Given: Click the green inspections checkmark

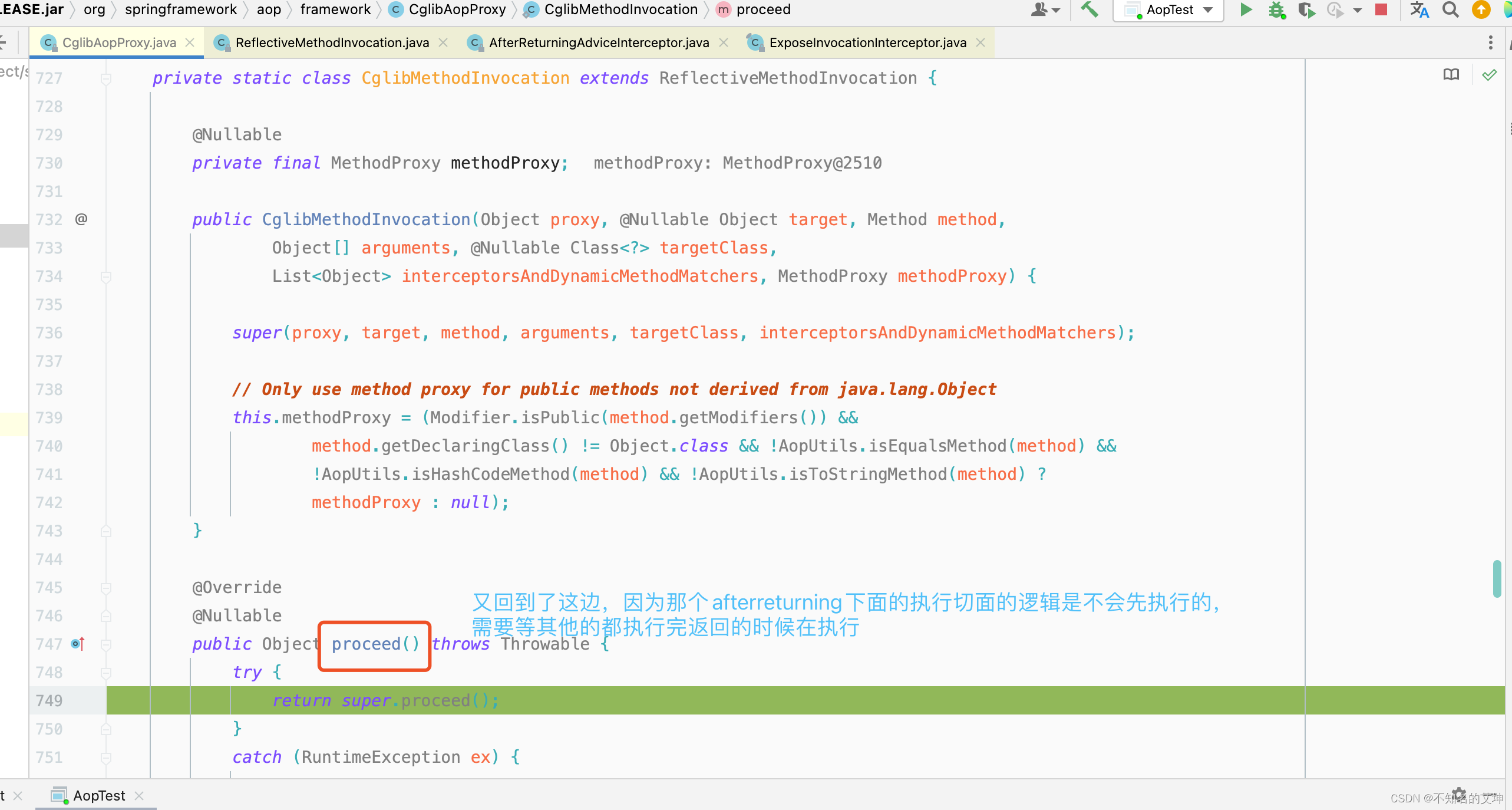Looking at the screenshot, I should click(x=1489, y=75).
